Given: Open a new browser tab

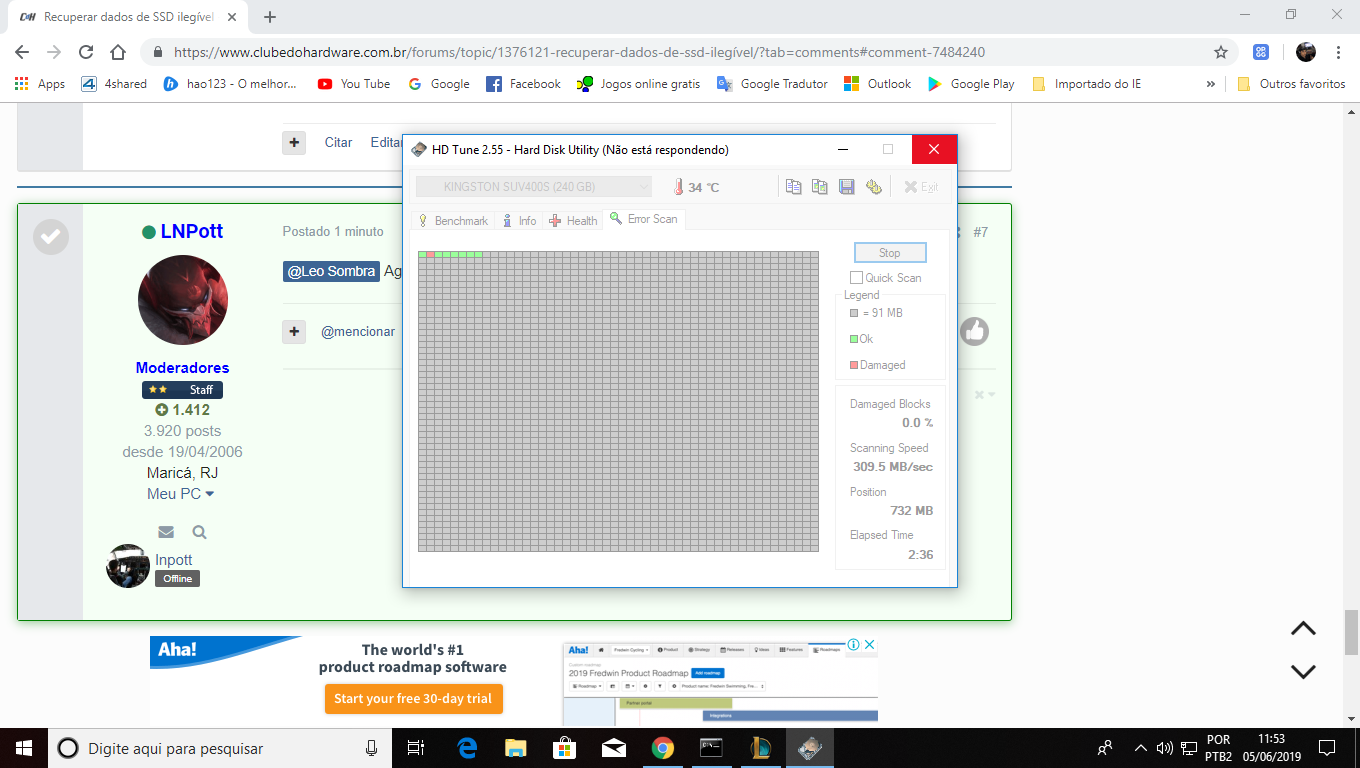Looking at the screenshot, I should pos(270,16).
